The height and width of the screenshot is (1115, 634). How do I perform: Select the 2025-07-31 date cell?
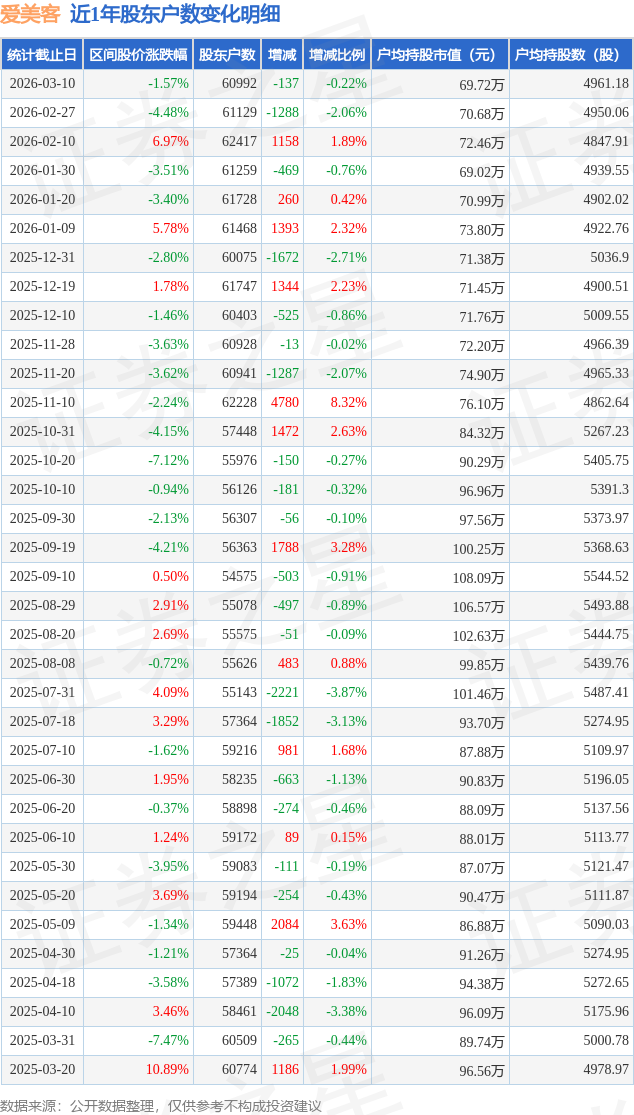[x=41, y=693]
